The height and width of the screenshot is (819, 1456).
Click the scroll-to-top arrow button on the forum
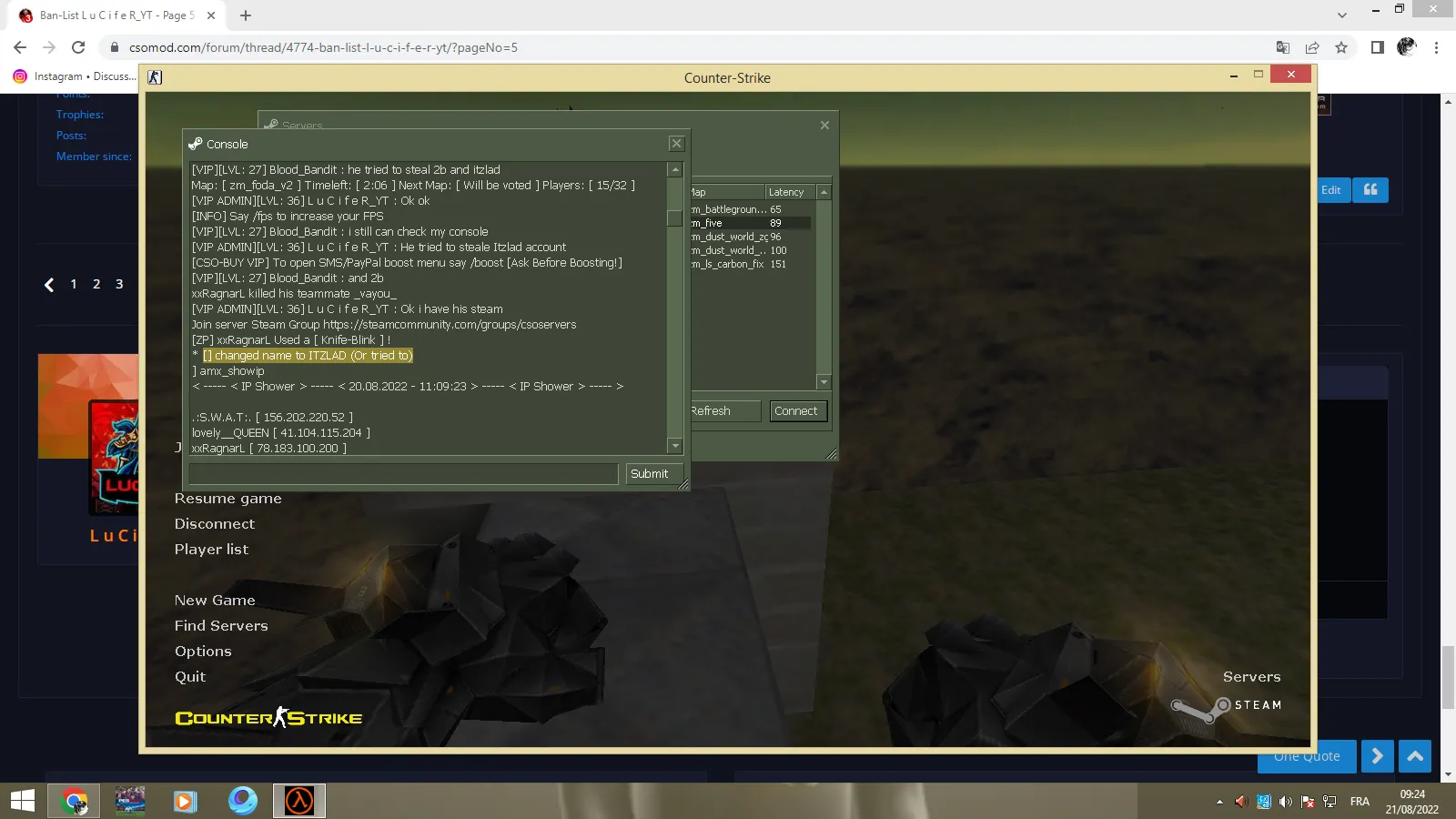[1415, 756]
